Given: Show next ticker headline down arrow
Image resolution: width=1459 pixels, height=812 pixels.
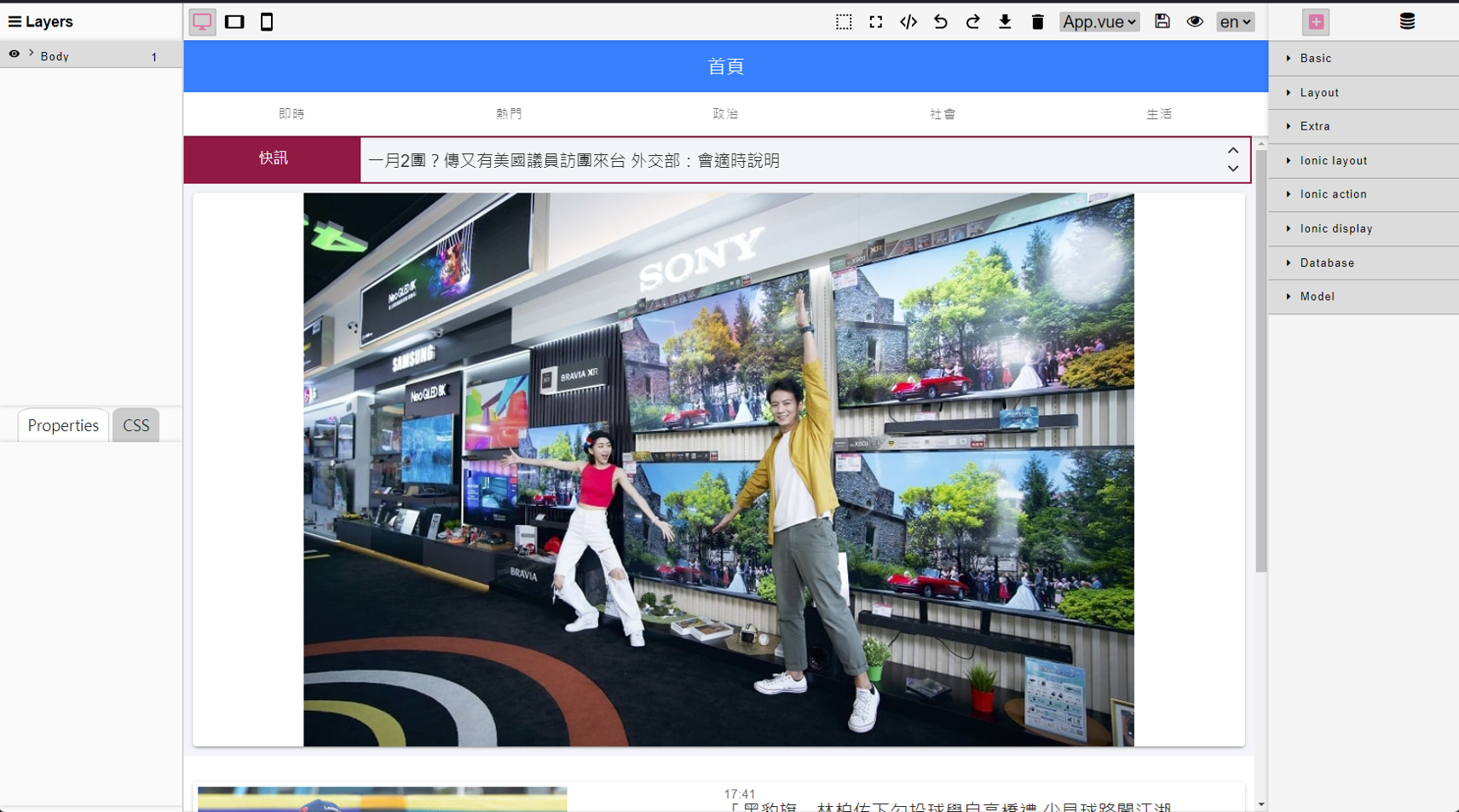Looking at the screenshot, I should pyautogui.click(x=1233, y=169).
